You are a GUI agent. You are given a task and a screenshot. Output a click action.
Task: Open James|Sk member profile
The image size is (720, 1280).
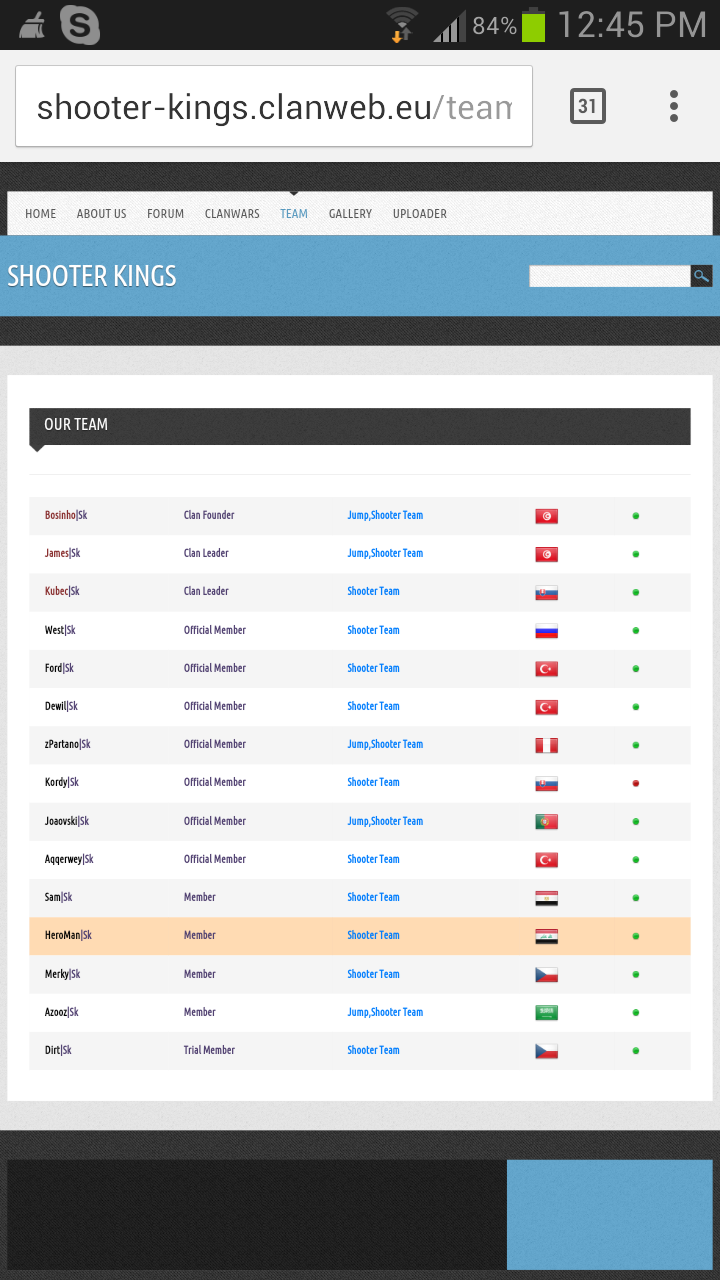(x=63, y=553)
